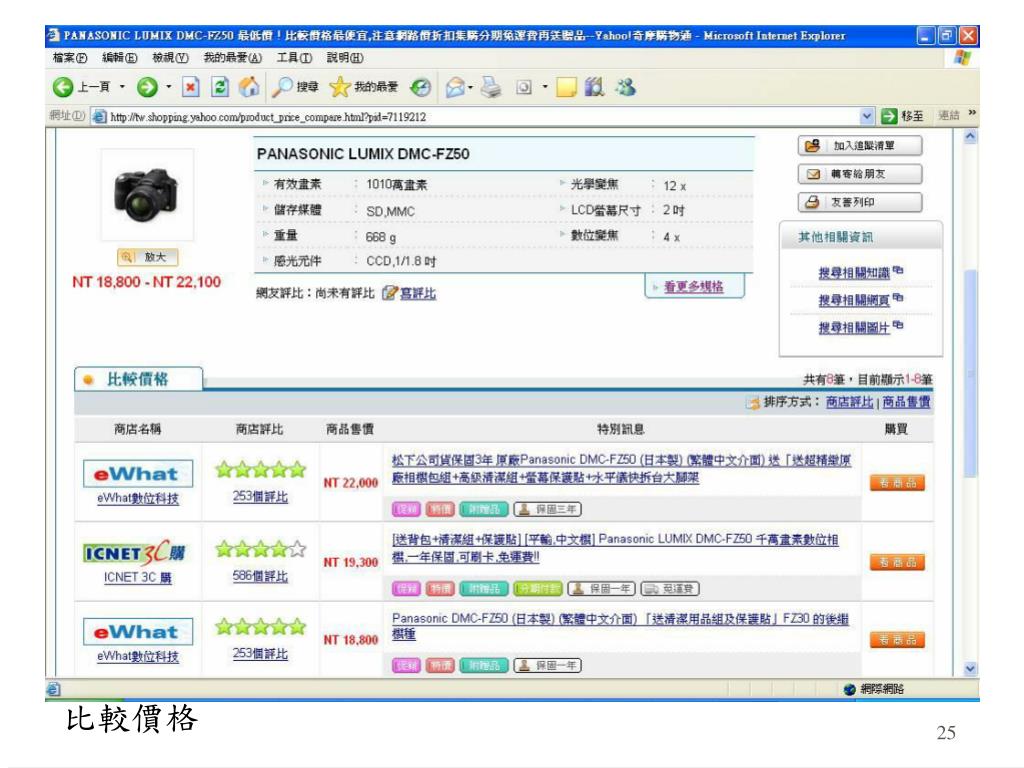Image resolution: width=1024 pixels, height=768 pixels.
Task: Open 253個評比 link in the NT 22,000 row
Action: coord(260,496)
